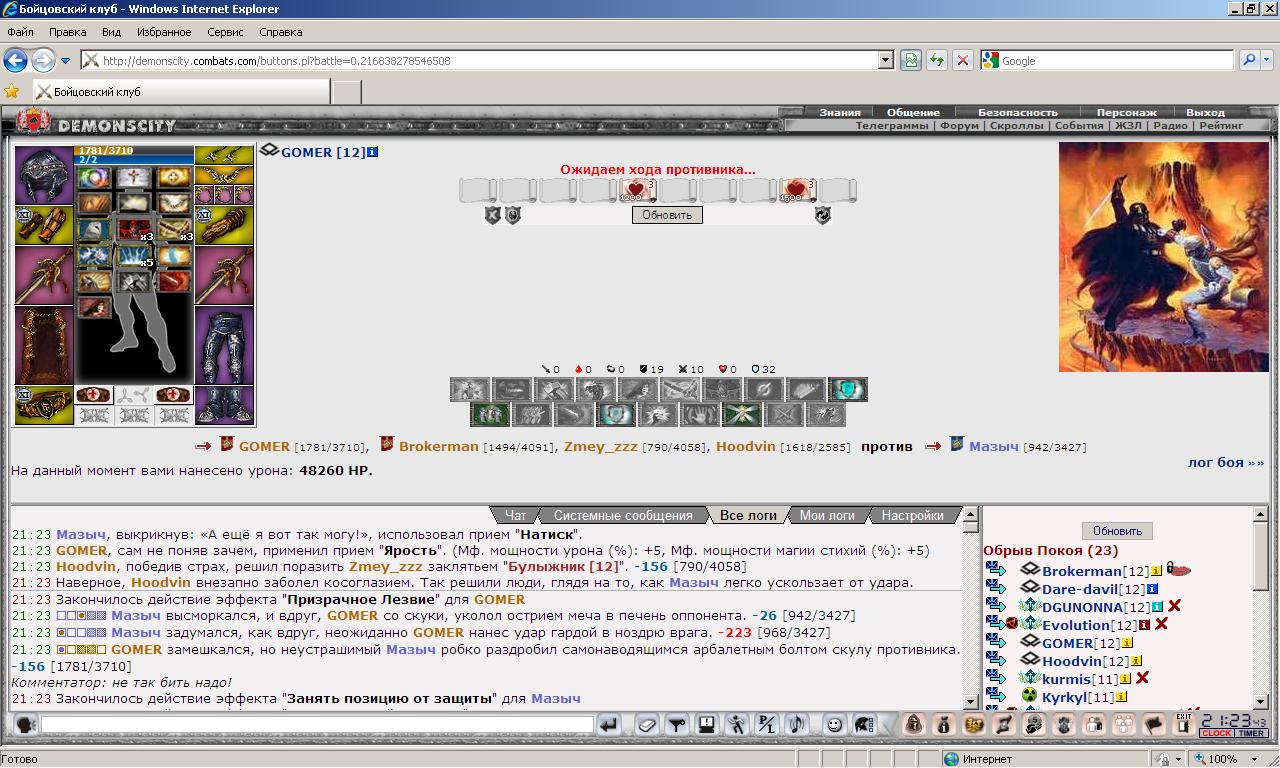Image resolution: width=1280 pixels, height=768 pixels.
Task: Click the eraser clear-chat icon
Action: pyautogui.click(x=647, y=725)
